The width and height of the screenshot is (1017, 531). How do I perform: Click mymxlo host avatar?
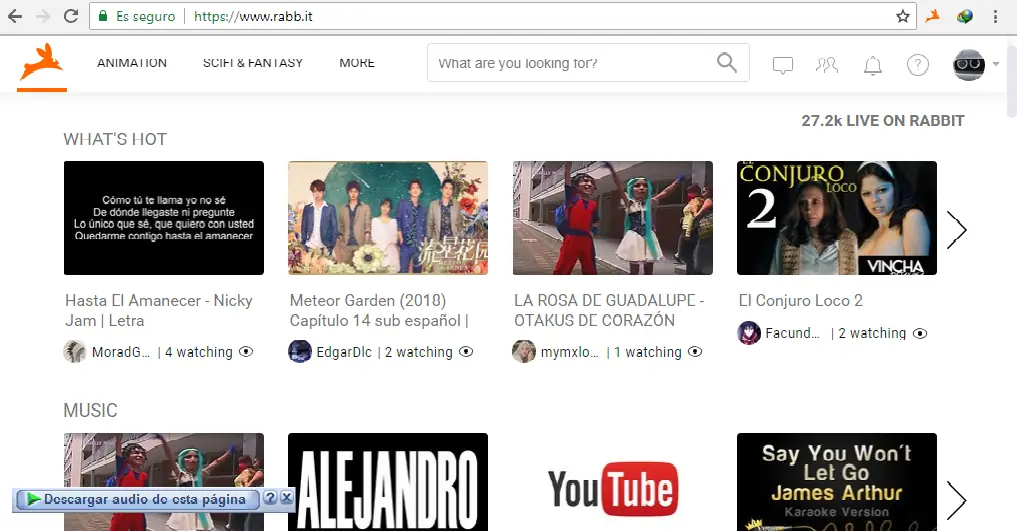(x=524, y=351)
